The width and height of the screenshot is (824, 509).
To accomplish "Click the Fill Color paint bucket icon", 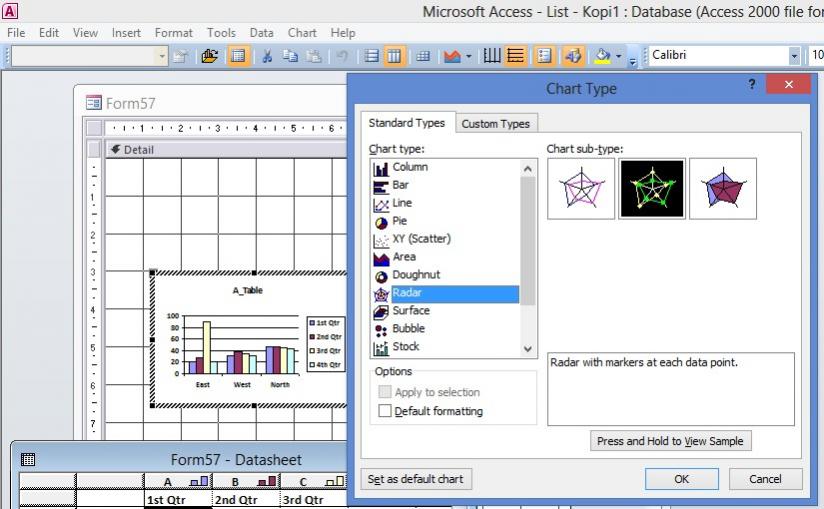I will tap(602, 55).
